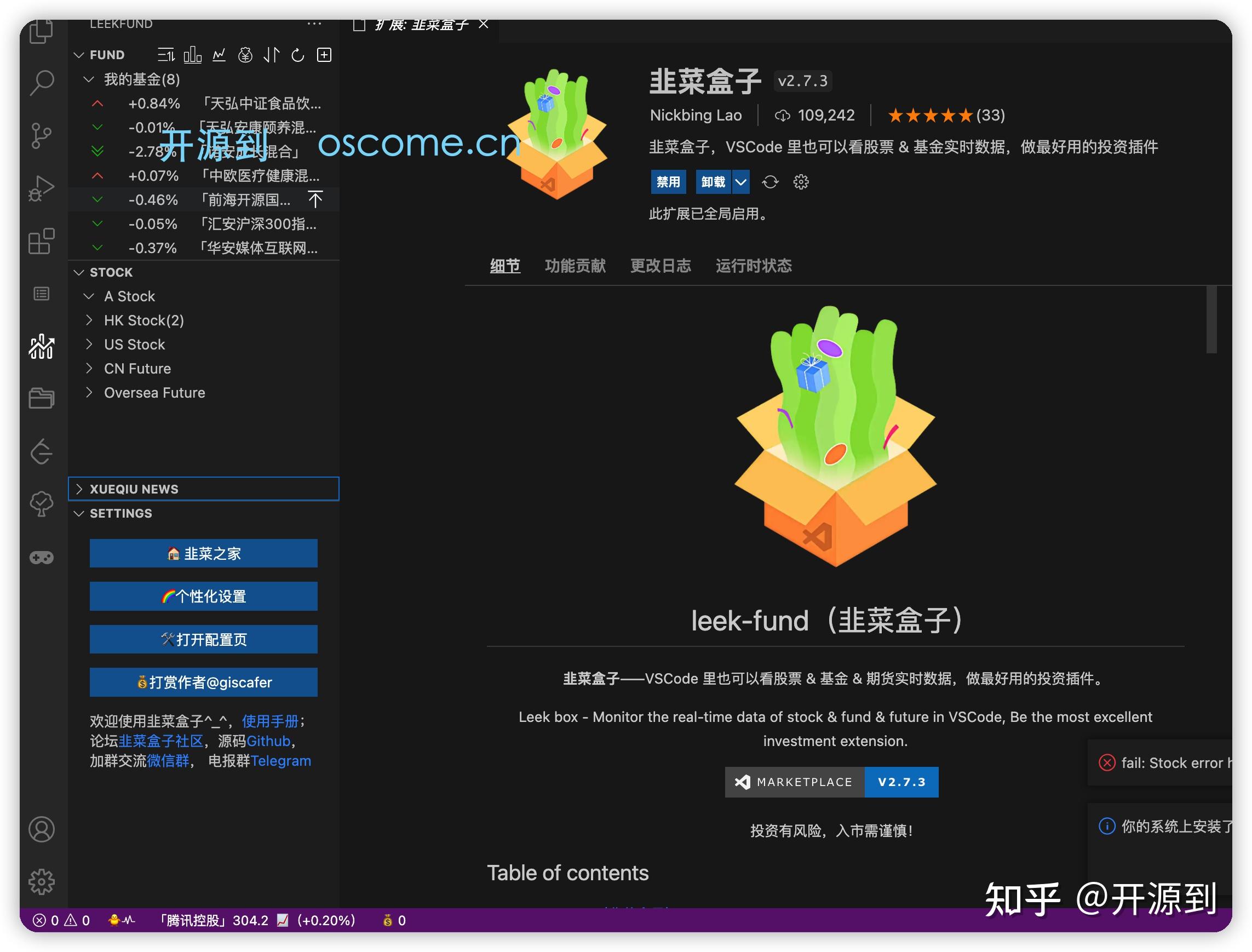This screenshot has height=952, width=1252.
Task: Expand the US Stock group
Action: coord(88,345)
